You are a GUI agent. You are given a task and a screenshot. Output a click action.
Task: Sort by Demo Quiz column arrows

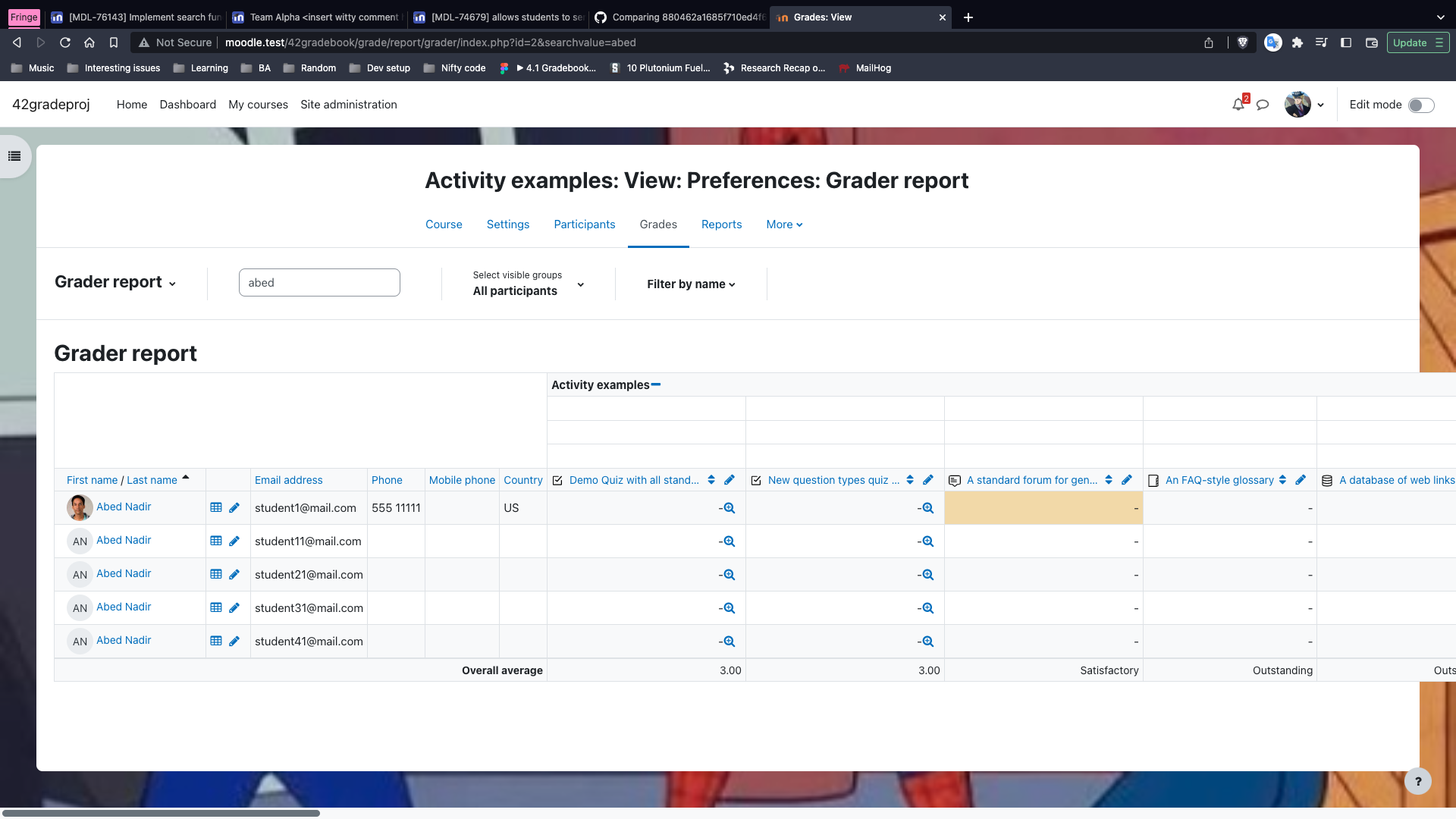[711, 480]
